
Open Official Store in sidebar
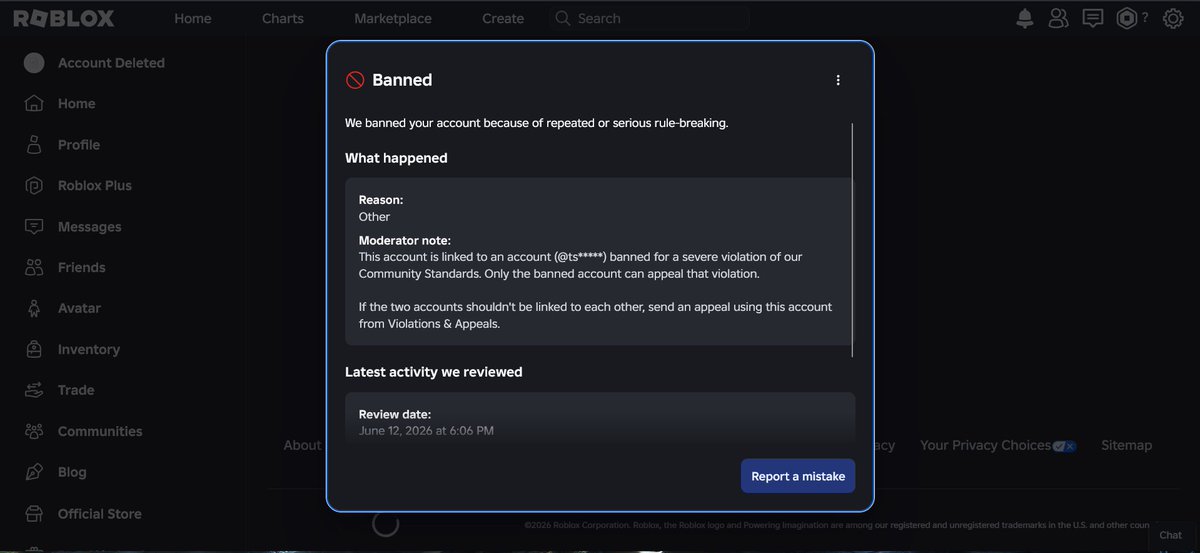[x=100, y=514]
